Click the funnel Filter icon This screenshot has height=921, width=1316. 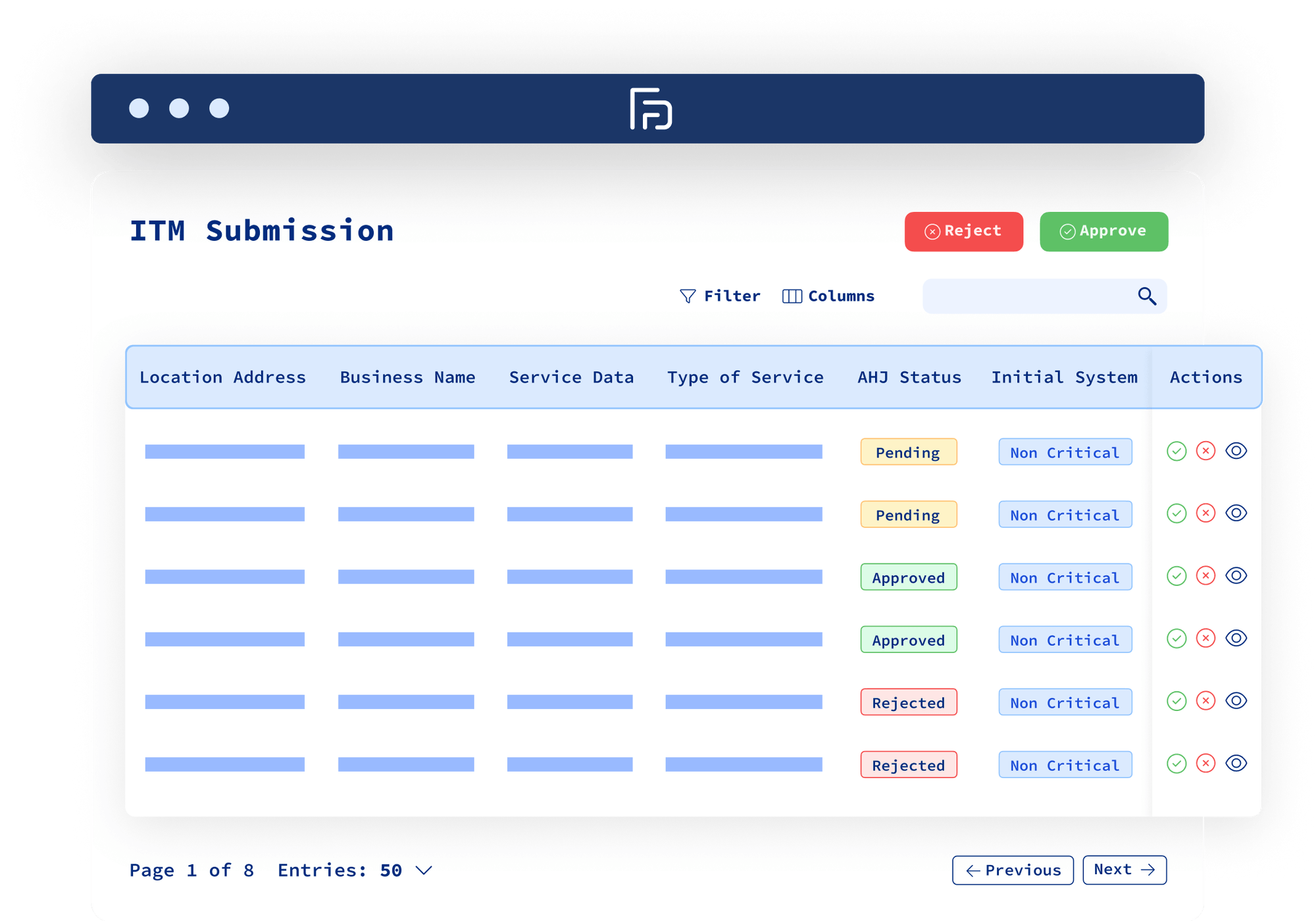tap(688, 296)
